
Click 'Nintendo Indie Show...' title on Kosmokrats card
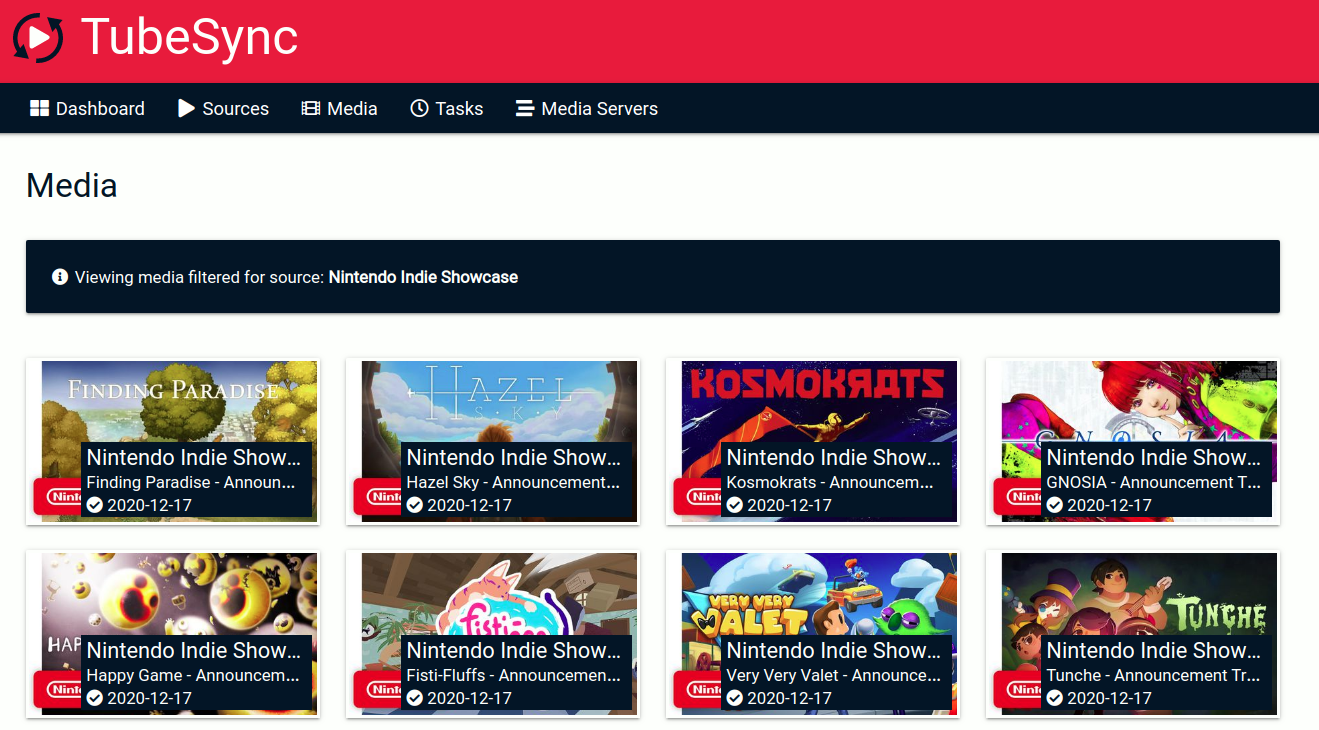click(x=834, y=457)
